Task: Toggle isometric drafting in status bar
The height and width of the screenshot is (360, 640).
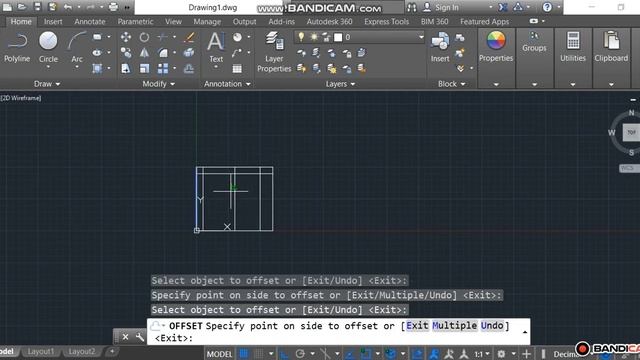Action: [325, 354]
